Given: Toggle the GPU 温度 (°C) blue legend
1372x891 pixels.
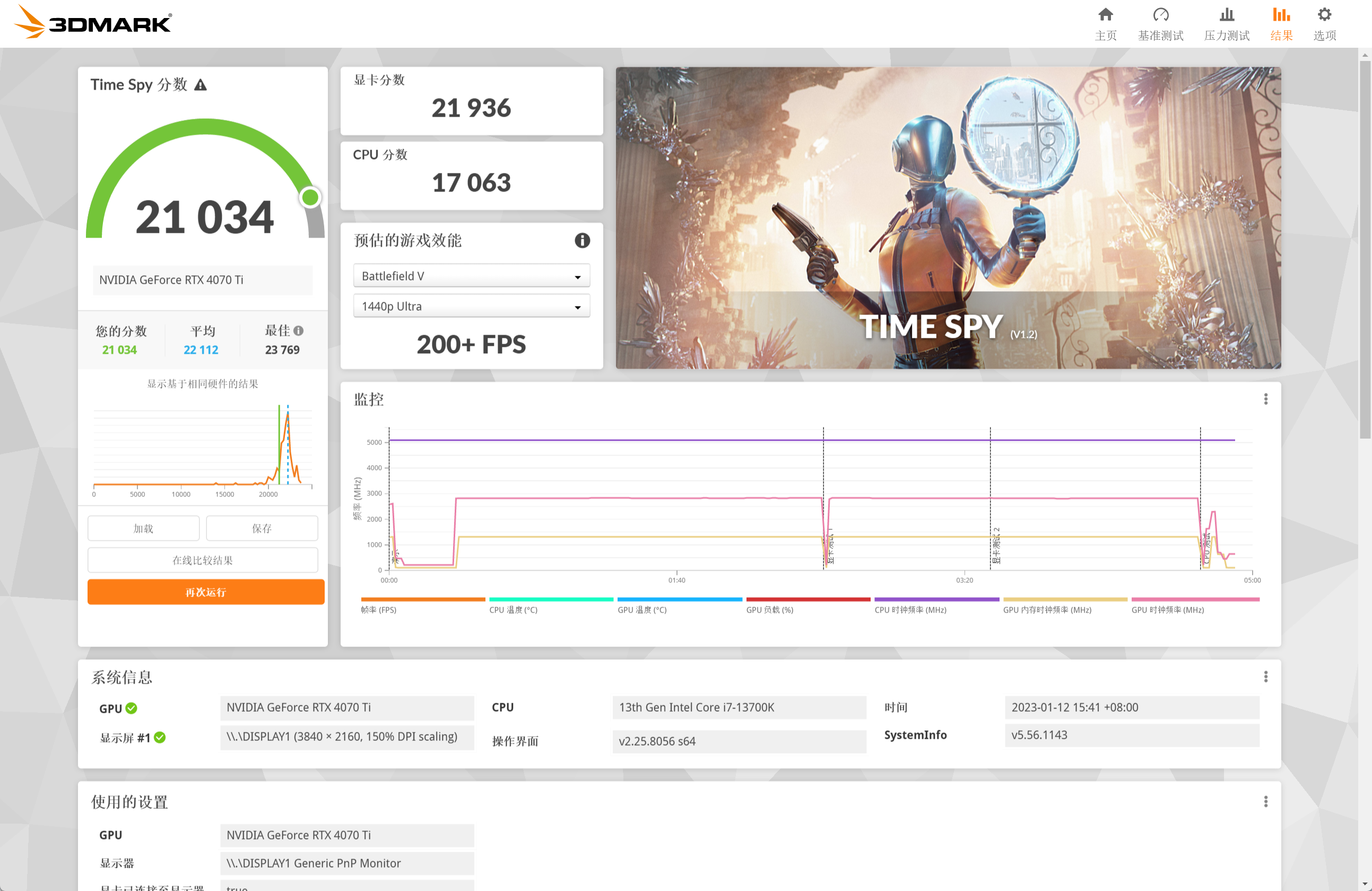Looking at the screenshot, I should (679, 606).
